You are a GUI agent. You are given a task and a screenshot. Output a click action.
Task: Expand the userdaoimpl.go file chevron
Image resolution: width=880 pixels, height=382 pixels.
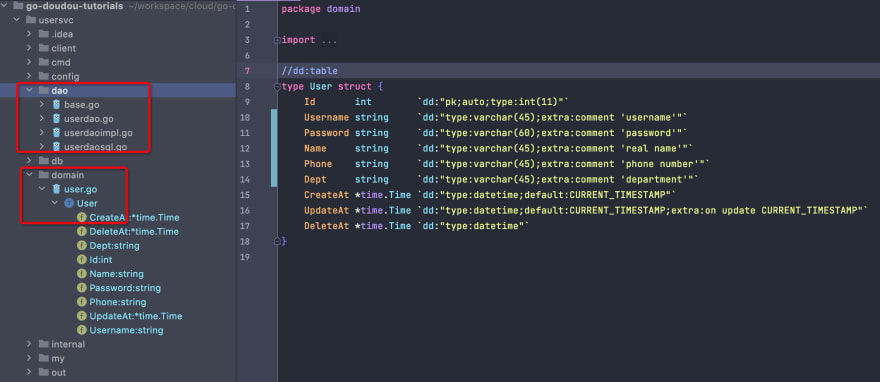42,133
